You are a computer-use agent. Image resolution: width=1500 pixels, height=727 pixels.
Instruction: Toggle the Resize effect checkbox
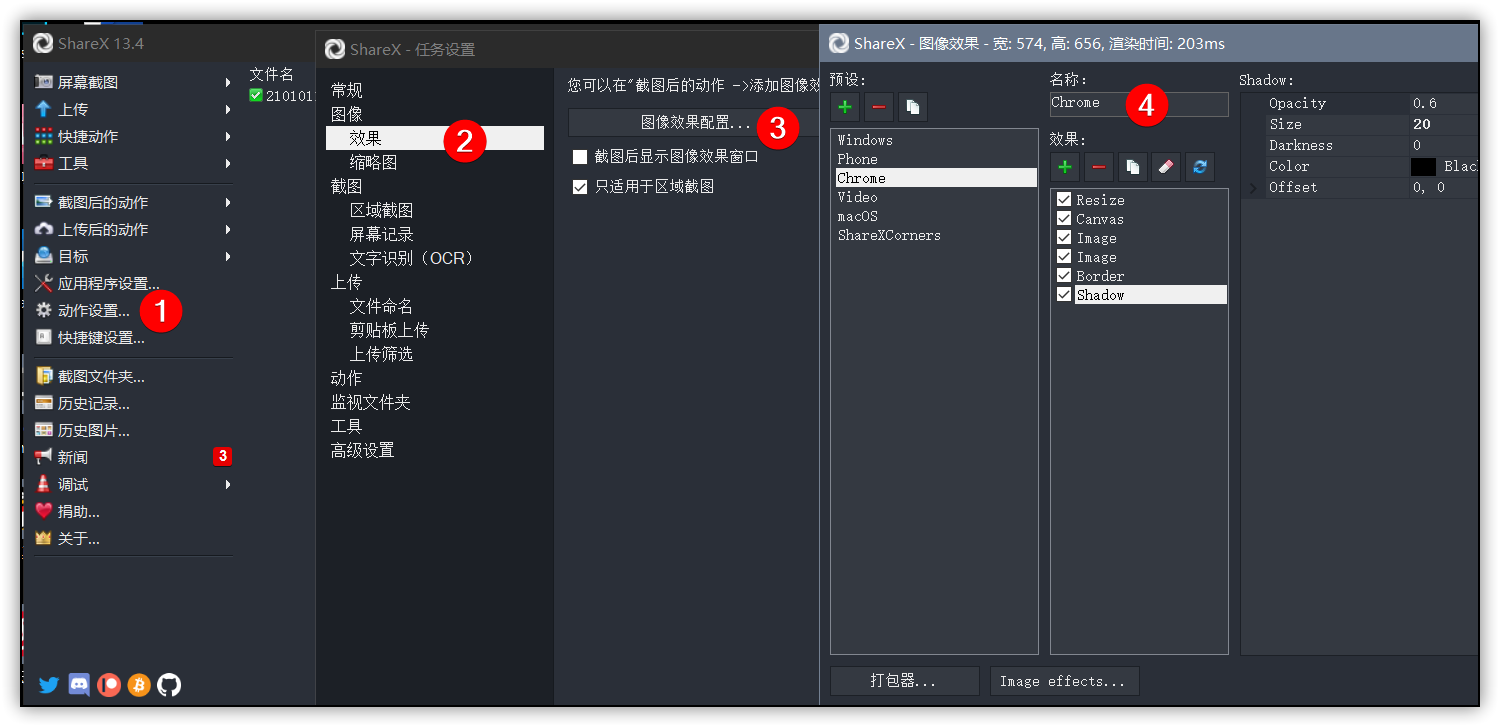coord(1064,199)
